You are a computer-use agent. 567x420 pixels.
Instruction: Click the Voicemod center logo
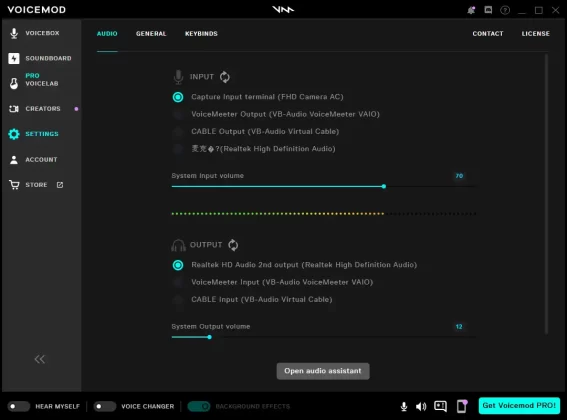point(283,9)
